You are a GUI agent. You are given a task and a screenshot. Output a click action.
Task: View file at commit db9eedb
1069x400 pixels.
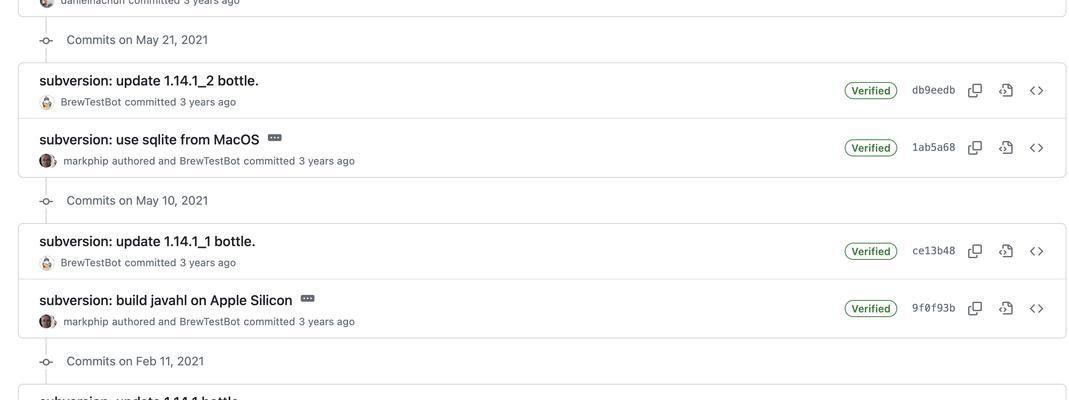click(x=1006, y=91)
